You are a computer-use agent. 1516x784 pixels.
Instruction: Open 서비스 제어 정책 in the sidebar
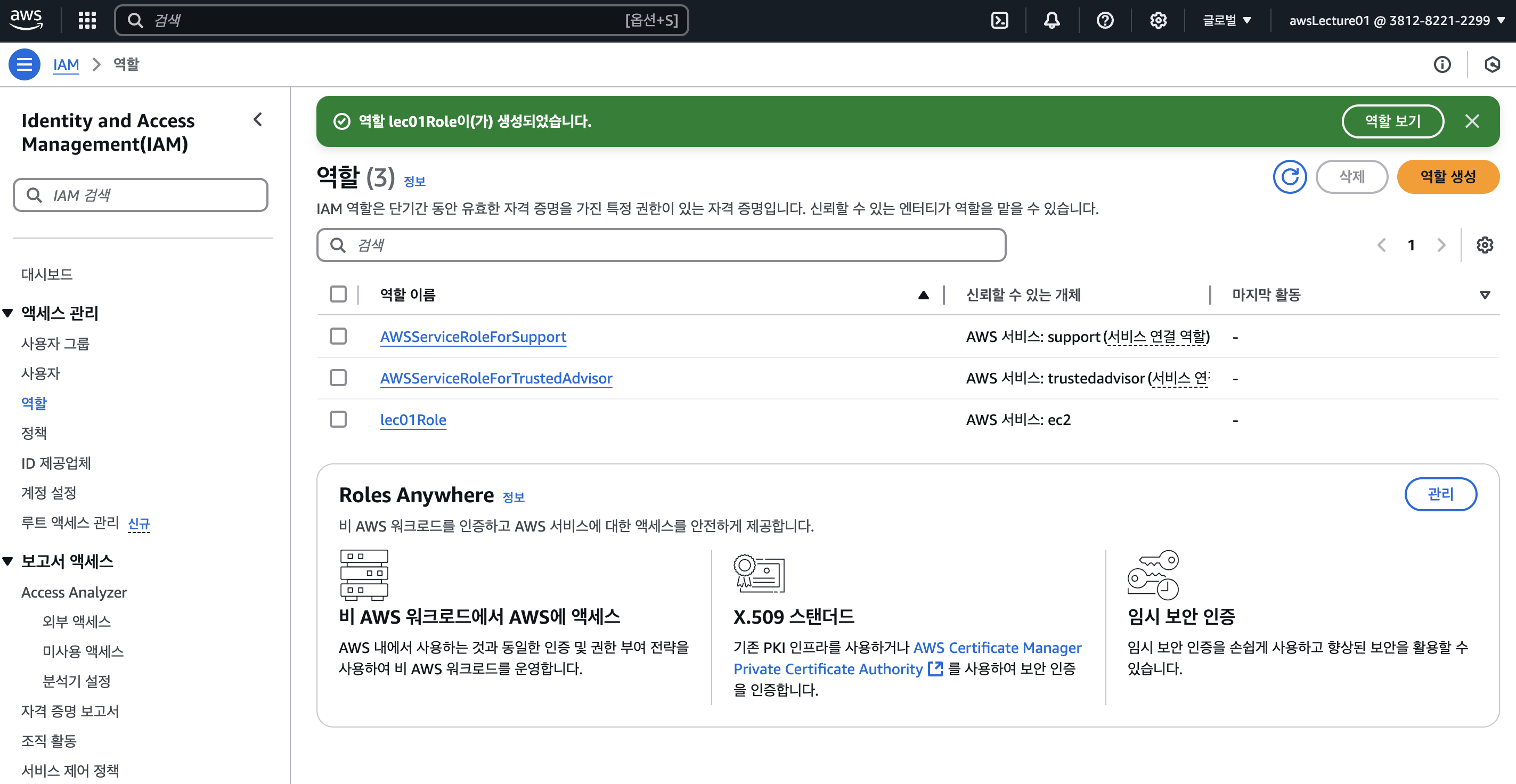[x=70, y=771]
